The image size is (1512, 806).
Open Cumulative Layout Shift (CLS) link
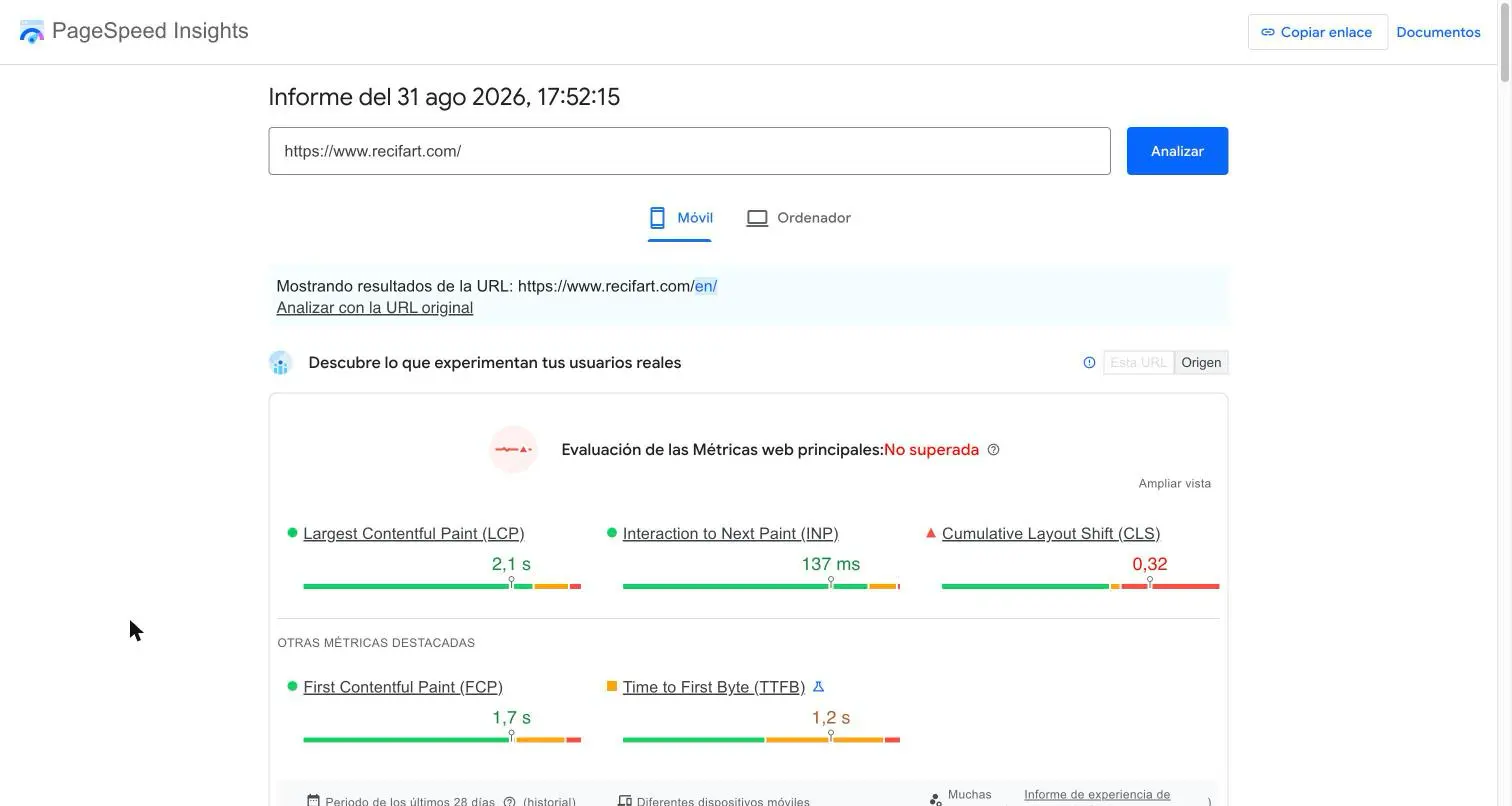coord(1051,534)
